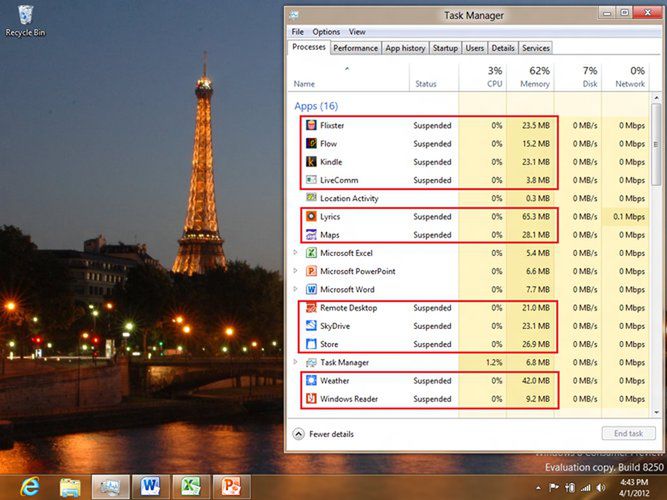Click the Microsoft Excel process icon

point(311,253)
